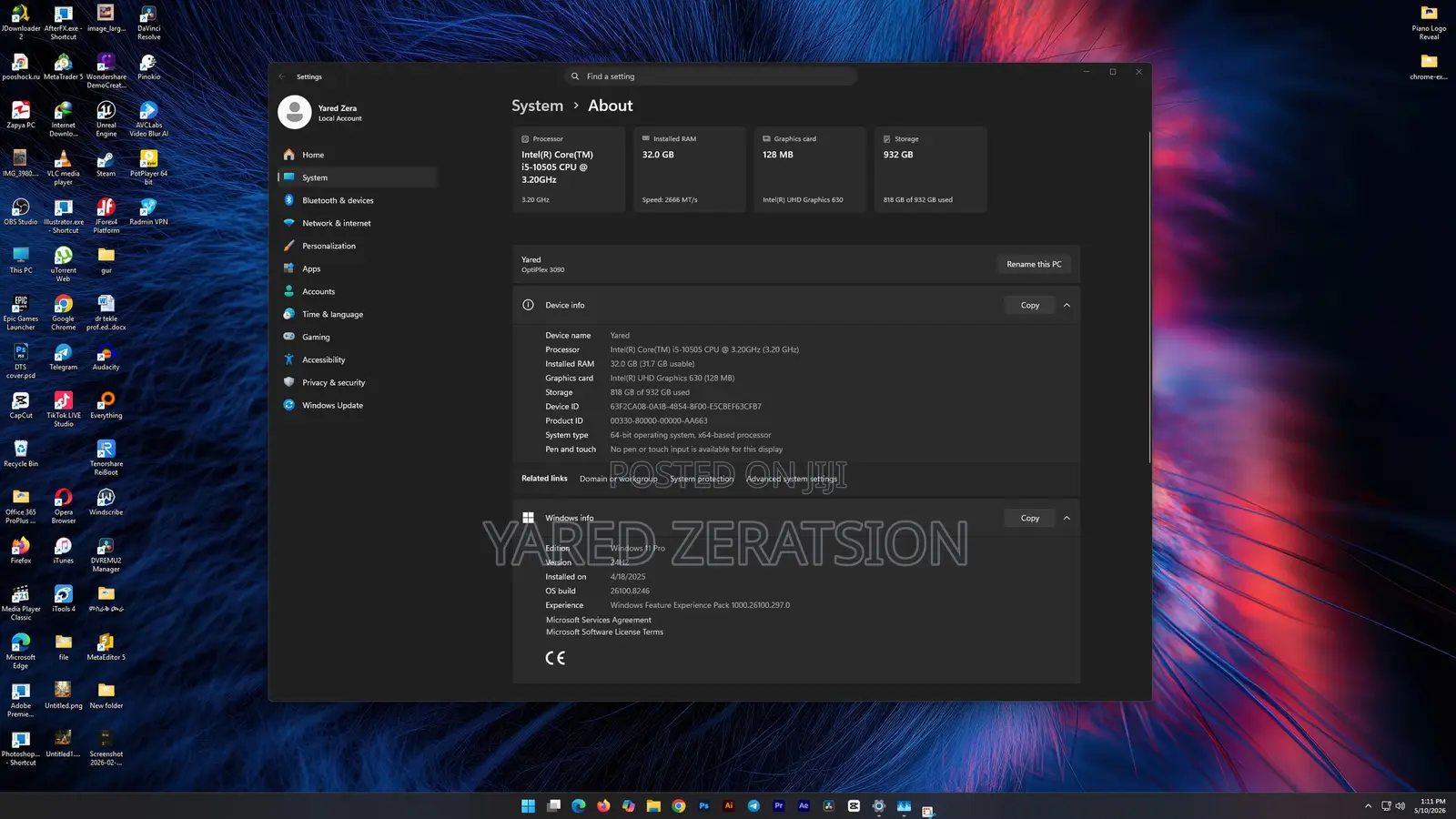The image size is (1456, 819).
Task: Open Telegram from the taskbar
Action: (753, 805)
